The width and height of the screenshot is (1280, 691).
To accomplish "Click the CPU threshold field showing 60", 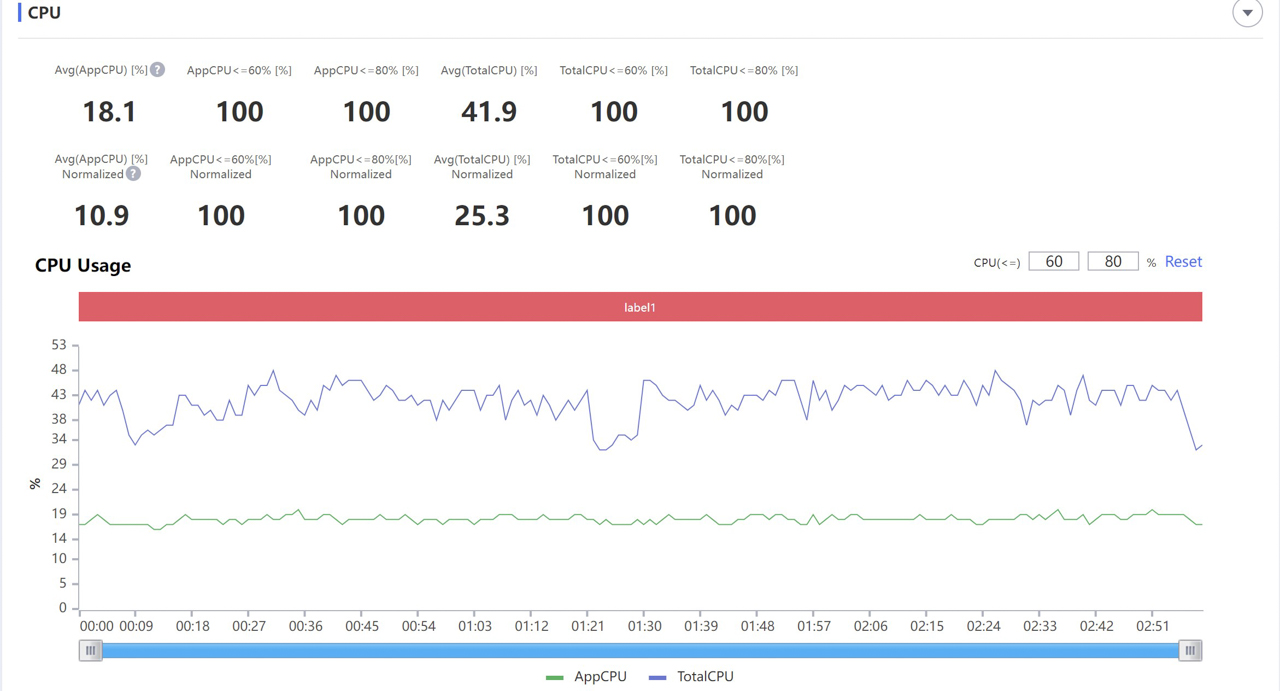I will pos(1053,262).
